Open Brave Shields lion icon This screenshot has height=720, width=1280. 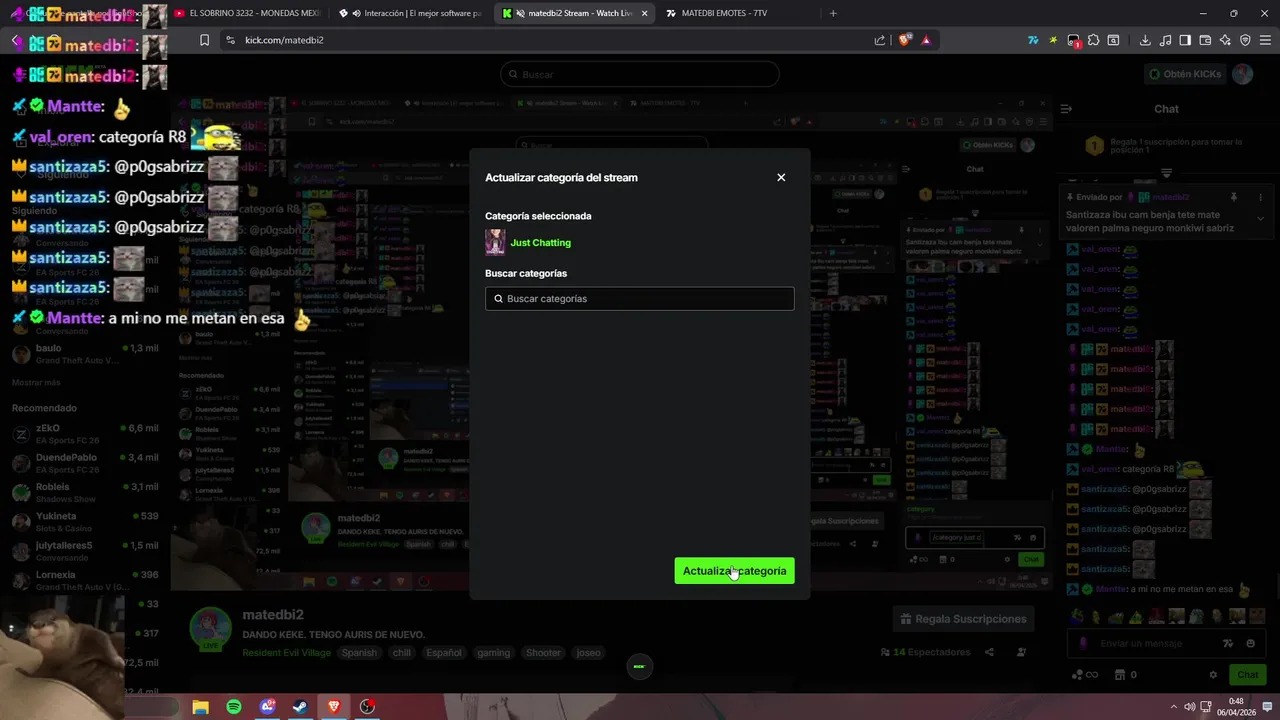(x=904, y=40)
